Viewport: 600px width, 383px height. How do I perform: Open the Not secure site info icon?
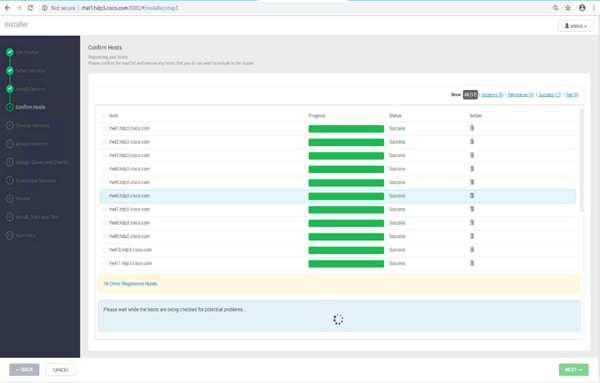(45, 8)
